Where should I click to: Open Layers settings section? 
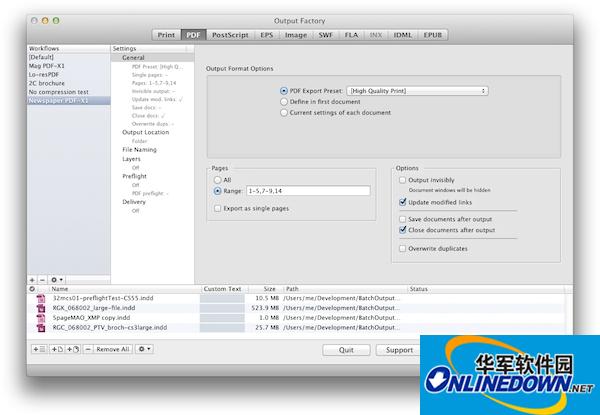pos(131,159)
